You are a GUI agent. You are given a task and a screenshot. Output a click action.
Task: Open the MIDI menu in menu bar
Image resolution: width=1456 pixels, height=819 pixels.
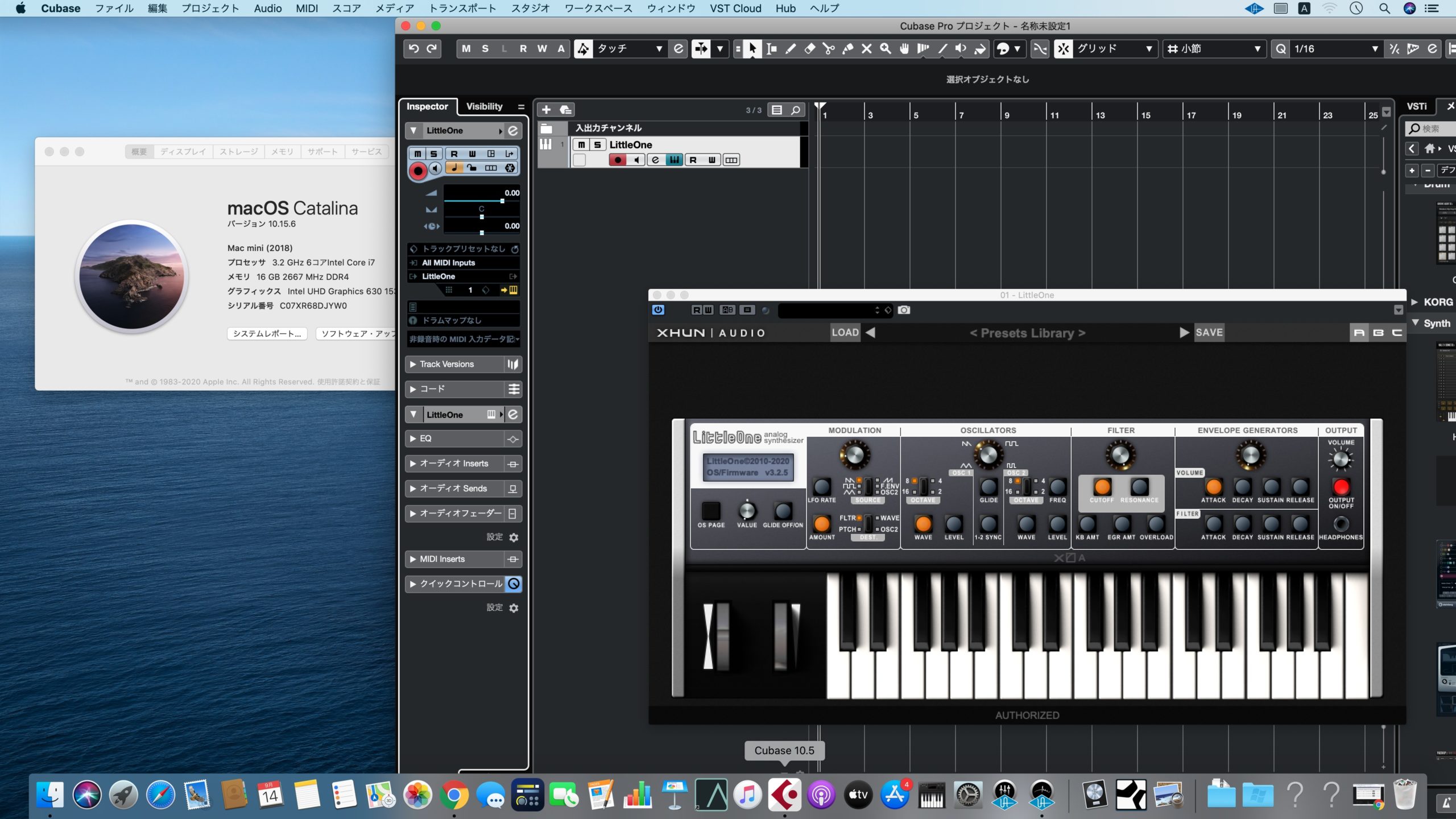coord(307,8)
